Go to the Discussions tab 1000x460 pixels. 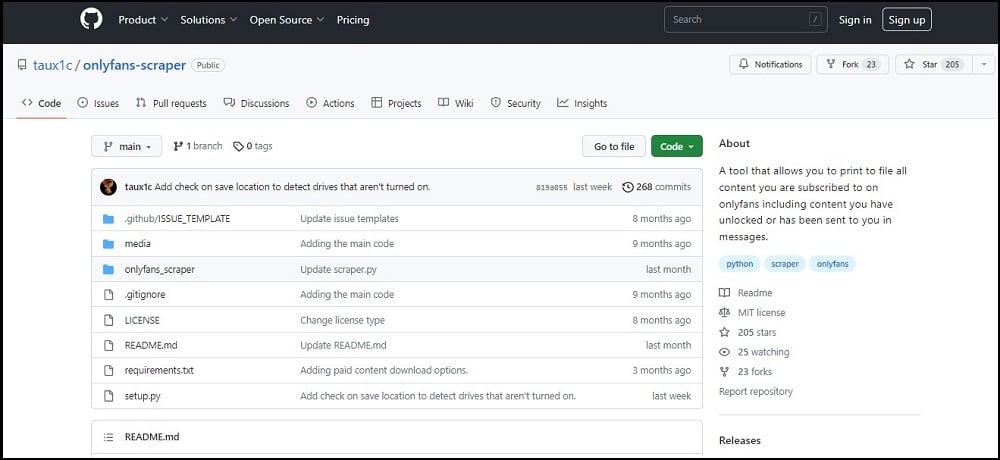256,103
